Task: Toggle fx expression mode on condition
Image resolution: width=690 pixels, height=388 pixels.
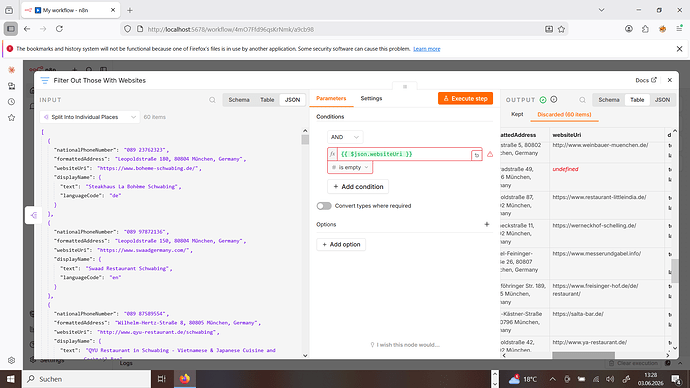Action: (x=333, y=154)
